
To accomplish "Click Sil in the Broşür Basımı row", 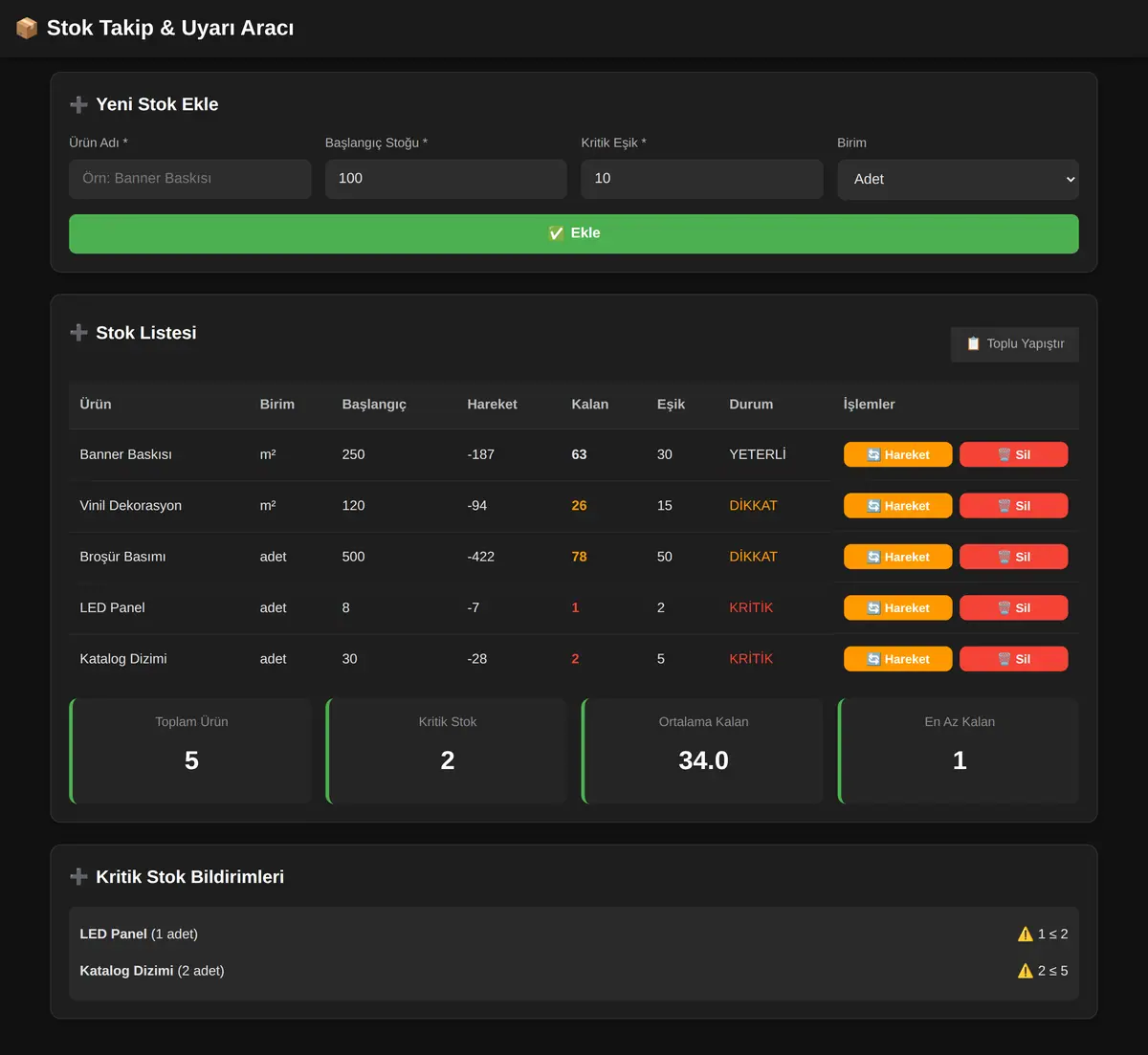I will pos(1014,557).
